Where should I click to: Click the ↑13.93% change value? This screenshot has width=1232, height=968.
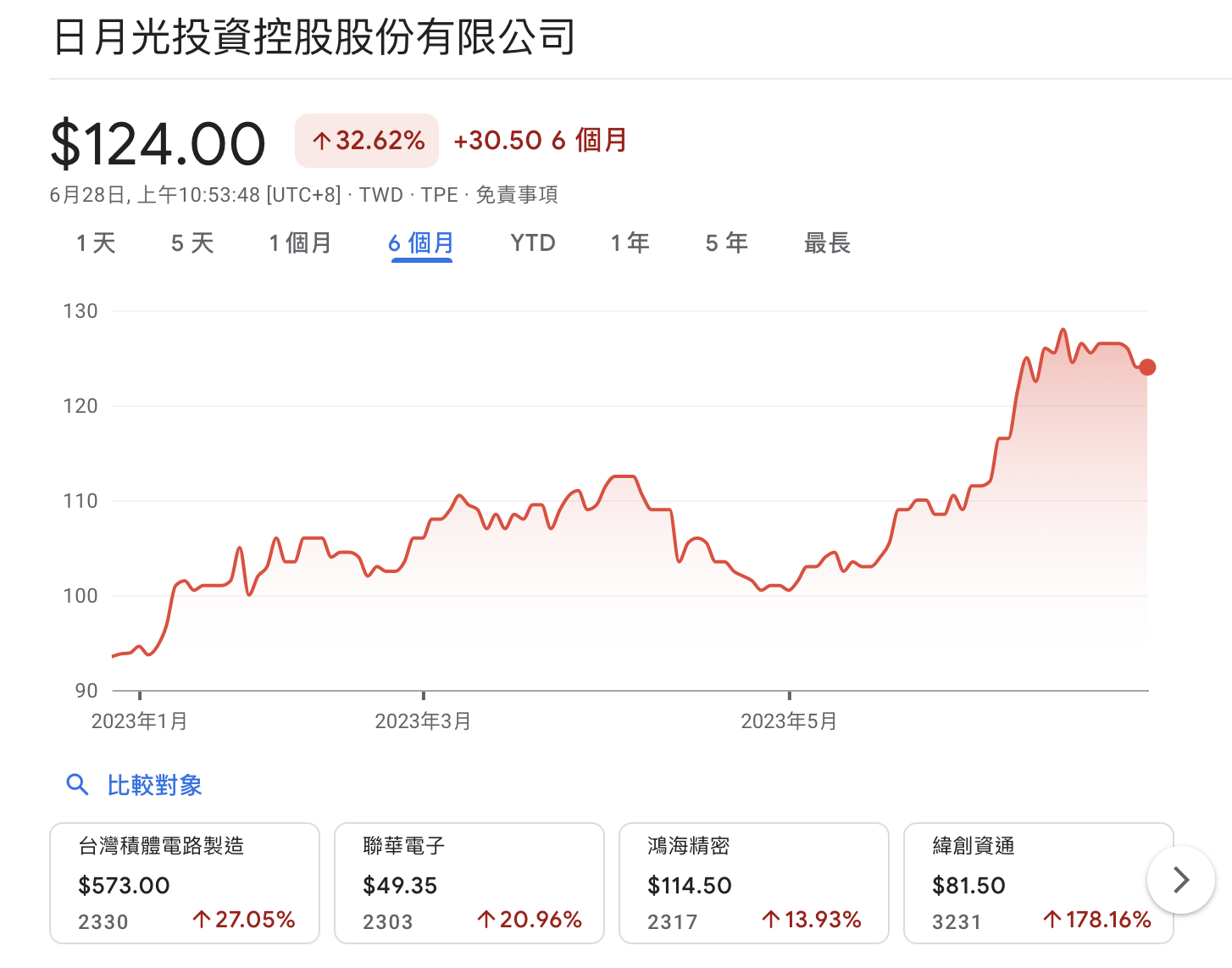point(812,920)
